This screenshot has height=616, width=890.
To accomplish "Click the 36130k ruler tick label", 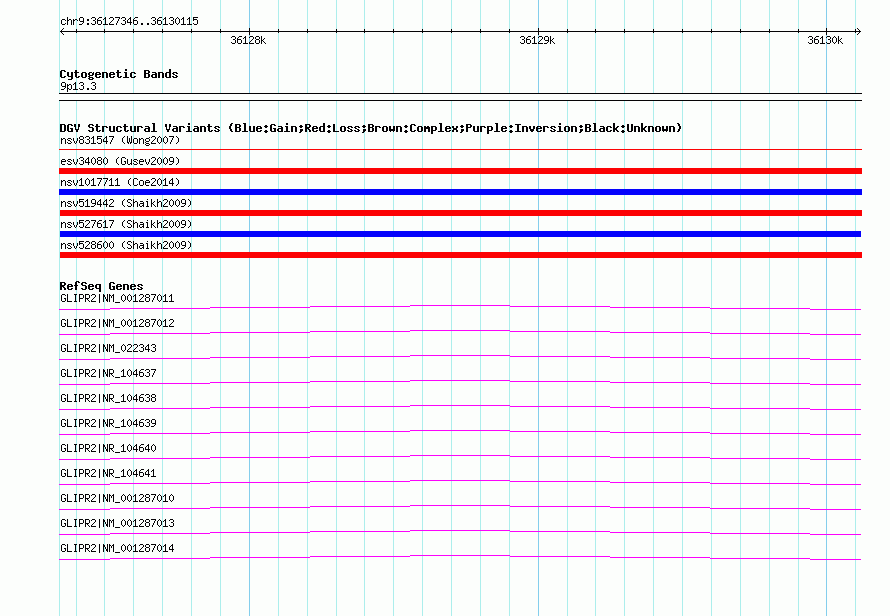I will click(825, 40).
